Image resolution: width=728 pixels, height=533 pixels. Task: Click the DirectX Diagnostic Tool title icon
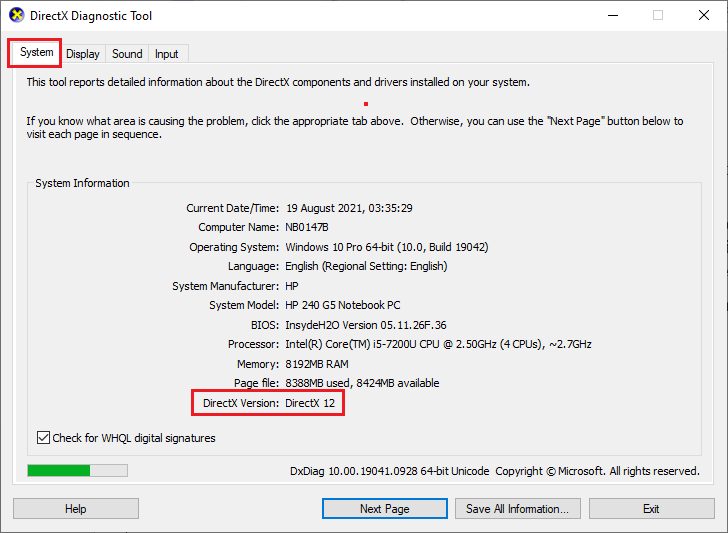click(17, 15)
